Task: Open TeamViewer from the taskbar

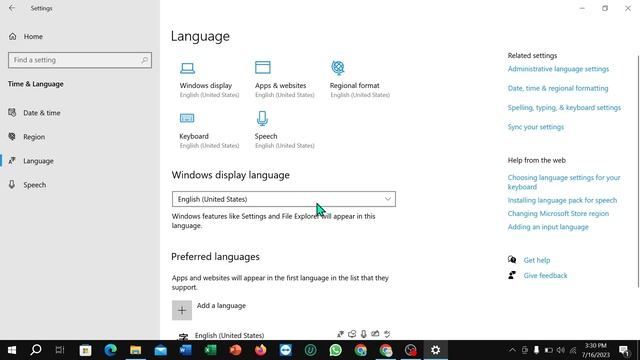Action: coord(285,350)
